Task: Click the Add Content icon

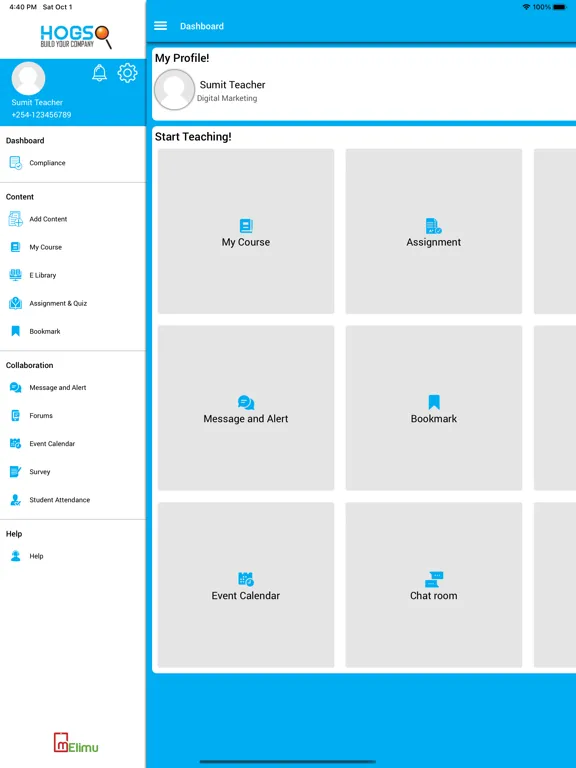Action: [x=16, y=219]
